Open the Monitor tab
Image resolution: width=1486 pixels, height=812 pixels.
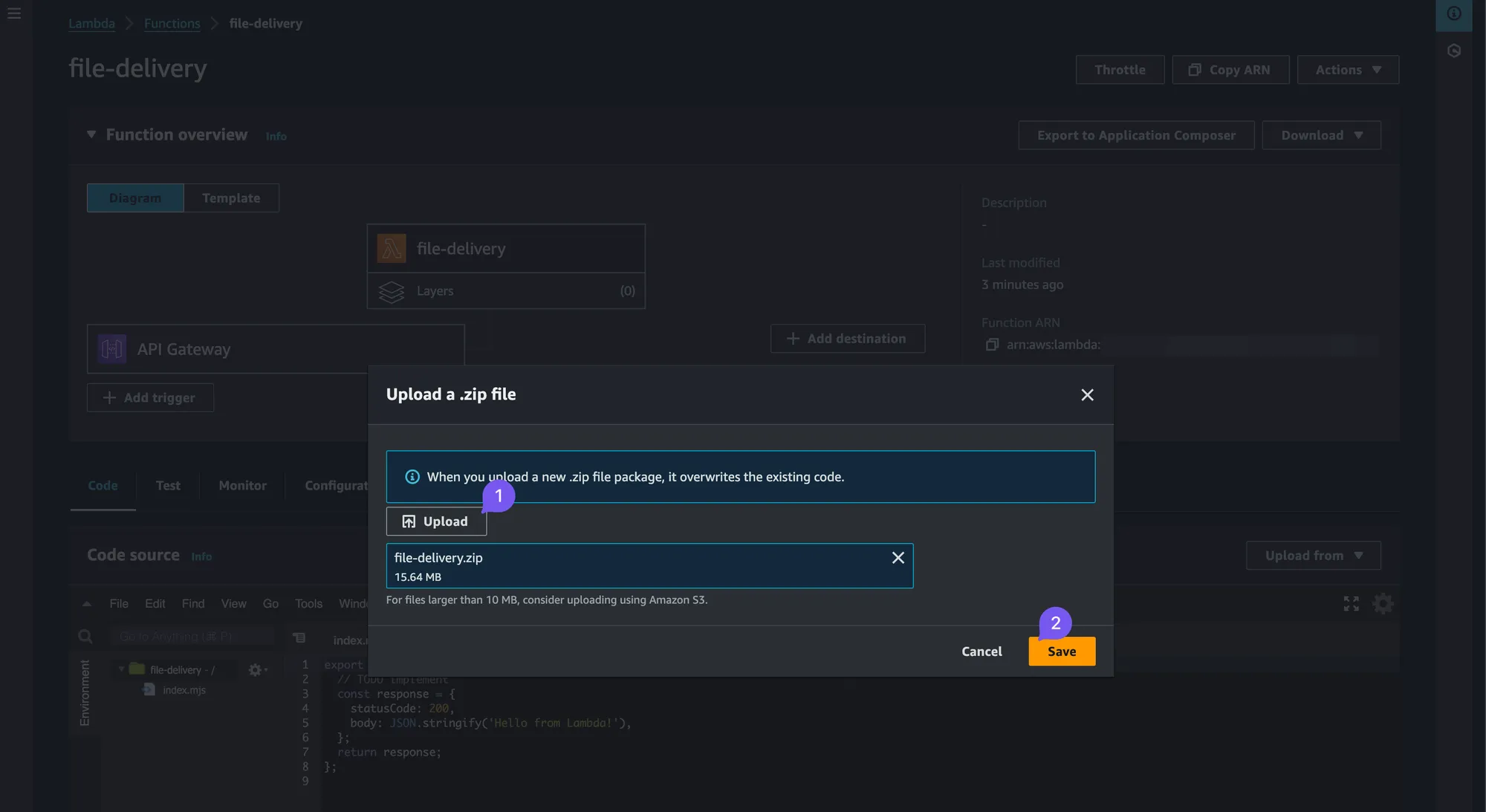pyautogui.click(x=242, y=485)
